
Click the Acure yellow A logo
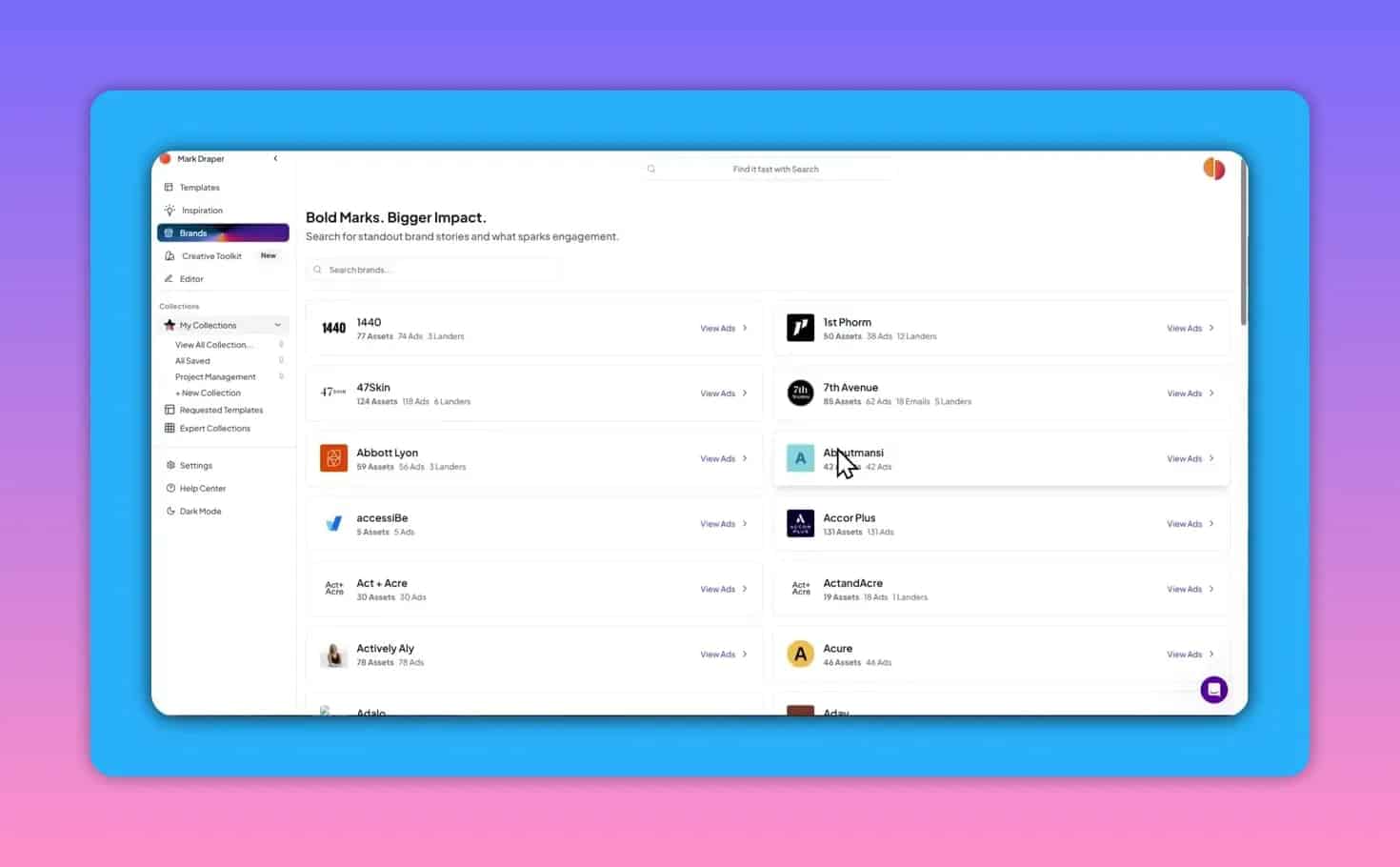(x=800, y=655)
